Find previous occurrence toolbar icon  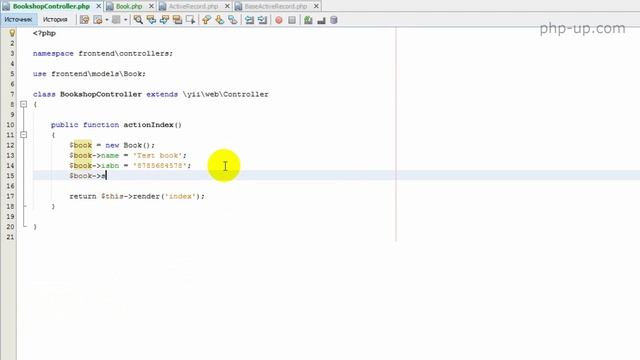click(151, 20)
